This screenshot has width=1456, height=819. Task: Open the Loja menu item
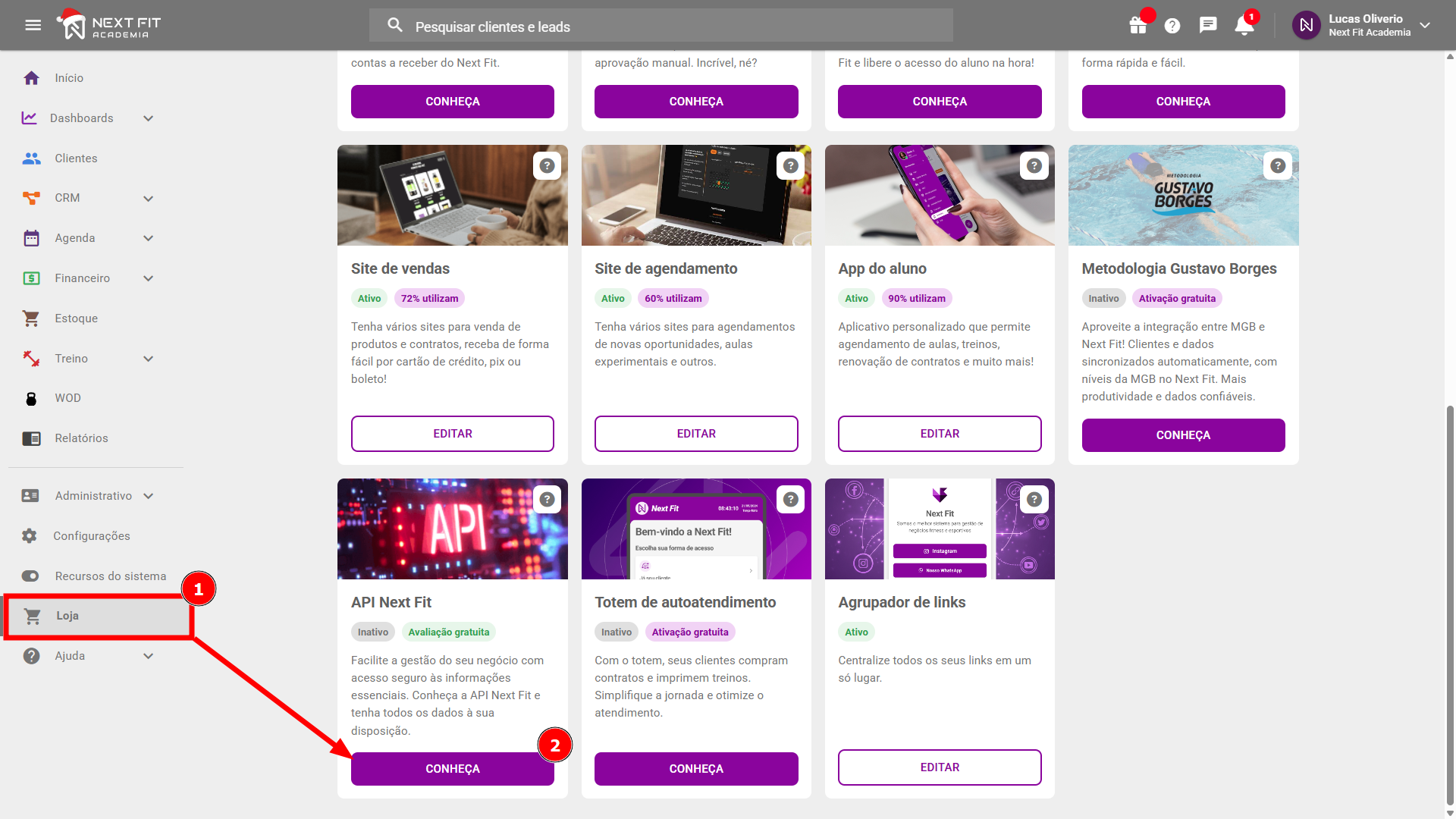coord(67,616)
